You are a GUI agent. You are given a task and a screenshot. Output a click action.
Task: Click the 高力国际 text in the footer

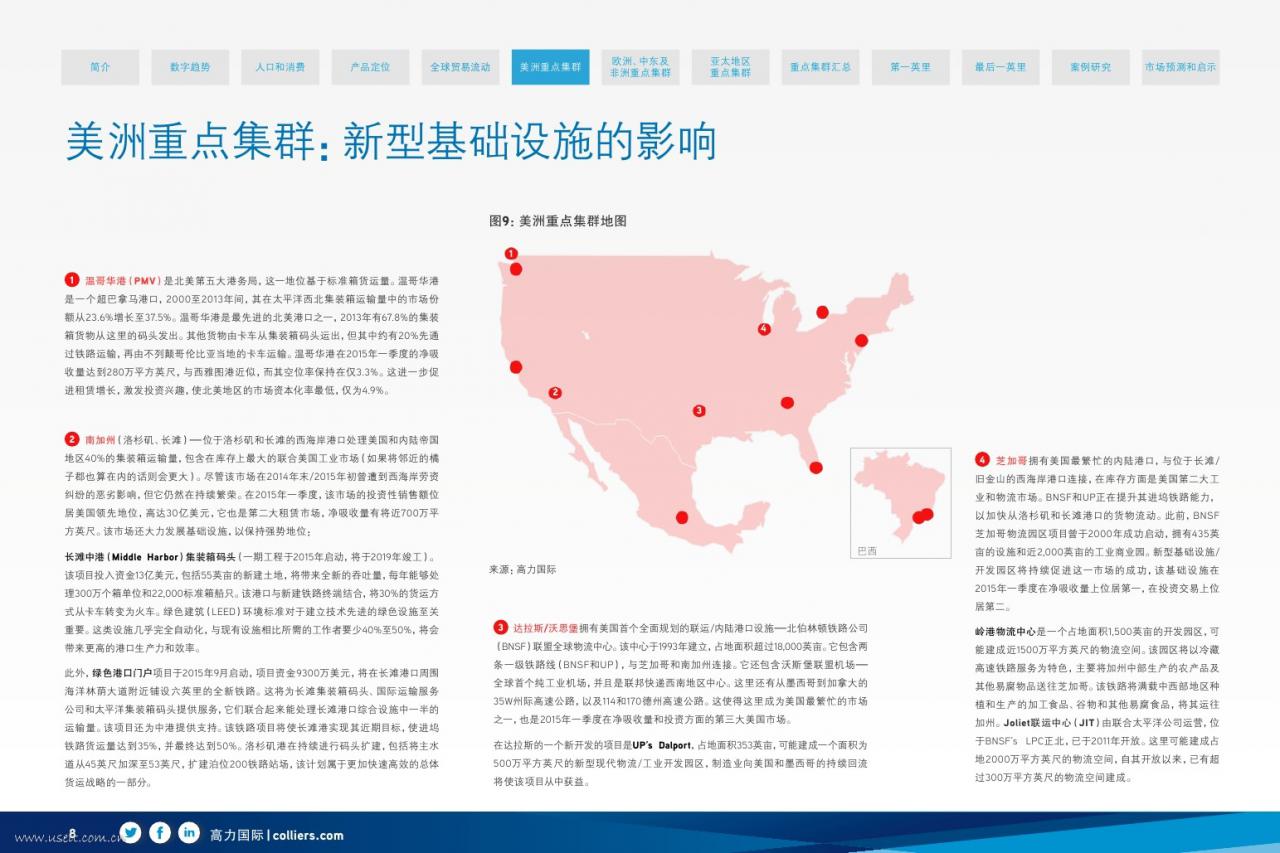pos(237,835)
